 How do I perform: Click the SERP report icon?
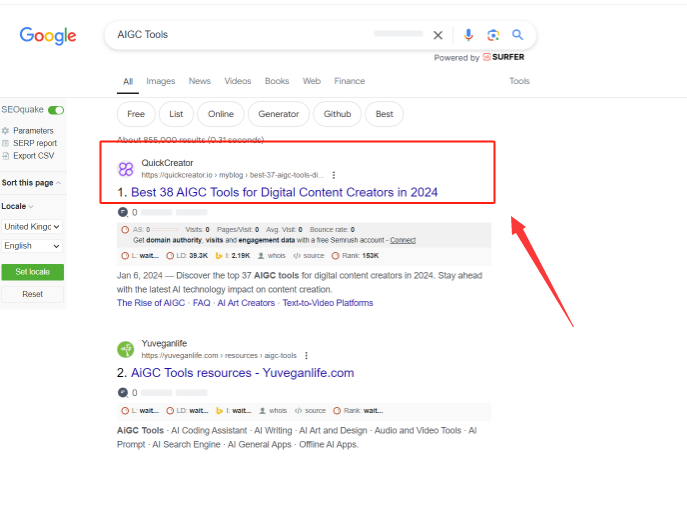click(x=5, y=143)
